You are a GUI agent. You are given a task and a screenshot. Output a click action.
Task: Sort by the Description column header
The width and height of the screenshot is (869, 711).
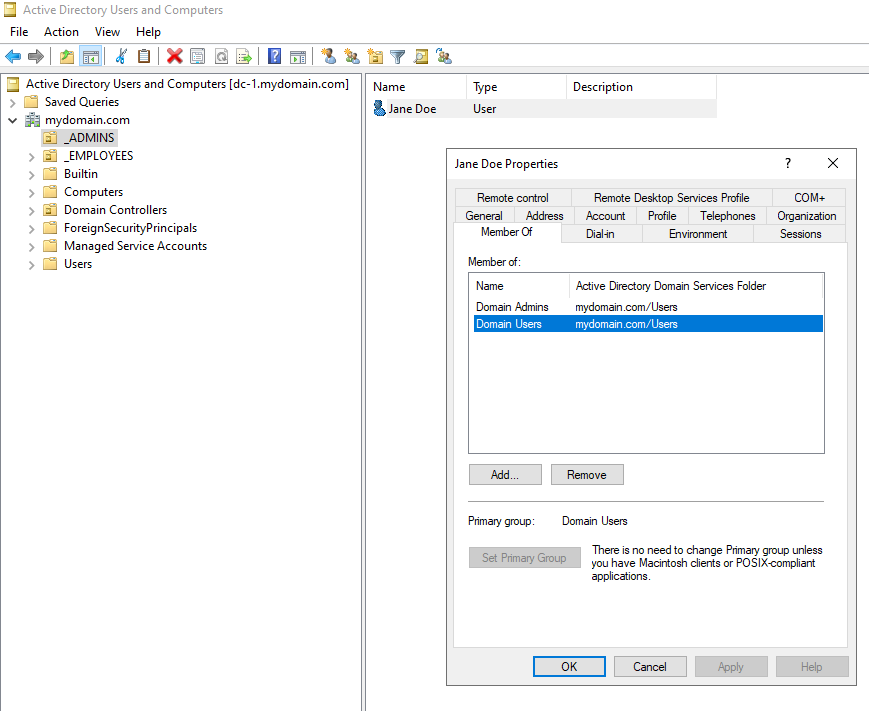click(641, 87)
